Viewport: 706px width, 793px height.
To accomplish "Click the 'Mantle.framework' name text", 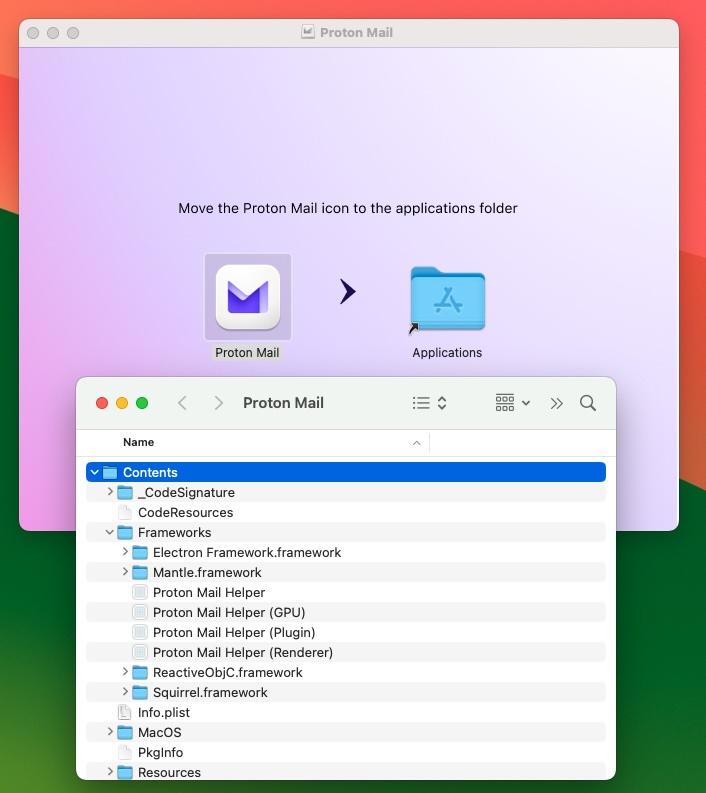I will click(207, 572).
